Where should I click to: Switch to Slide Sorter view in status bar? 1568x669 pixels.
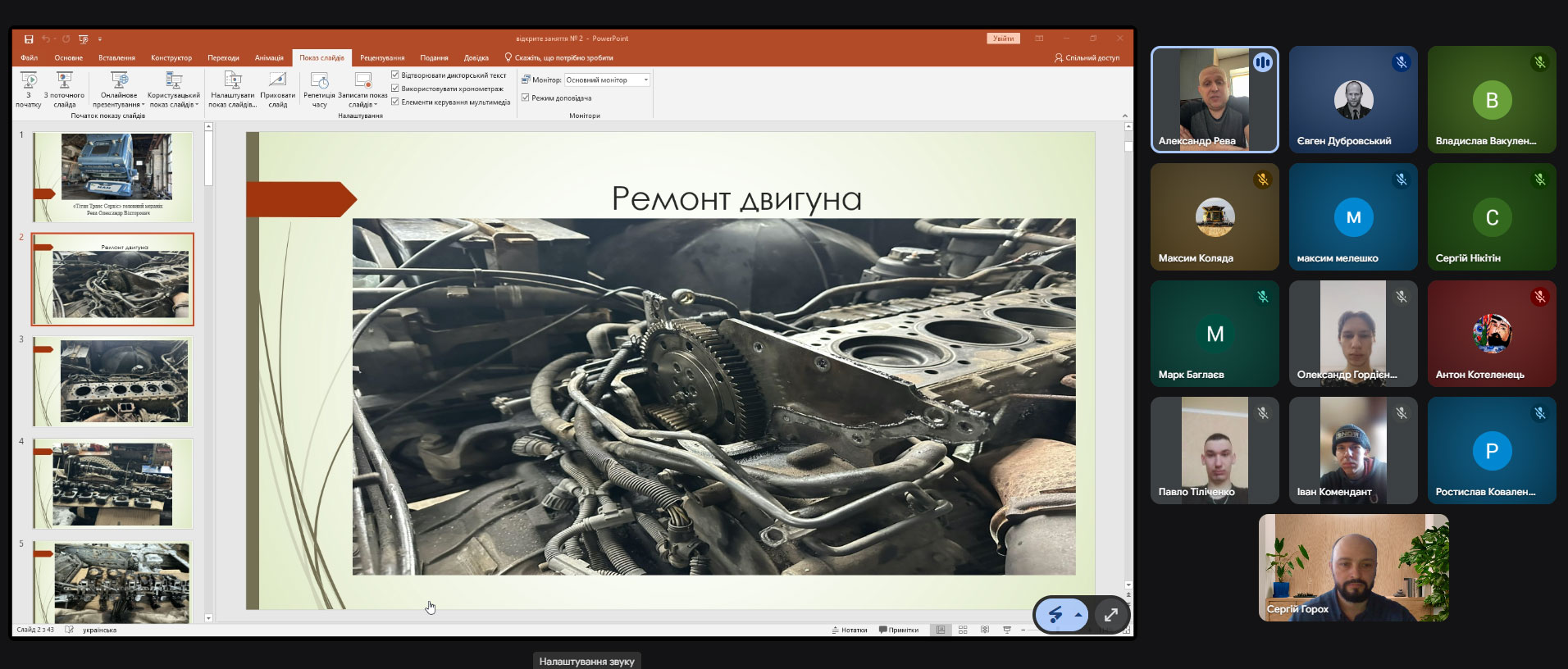tap(963, 630)
